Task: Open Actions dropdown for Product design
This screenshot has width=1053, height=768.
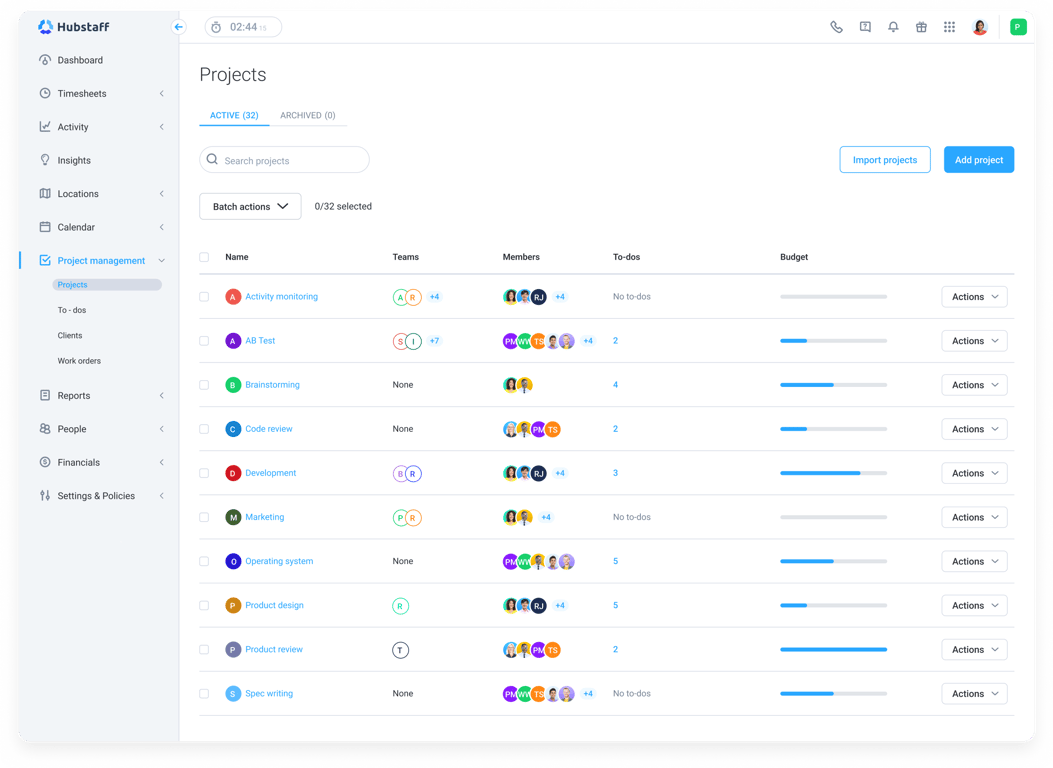Action: pyautogui.click(x=974, y=606)
